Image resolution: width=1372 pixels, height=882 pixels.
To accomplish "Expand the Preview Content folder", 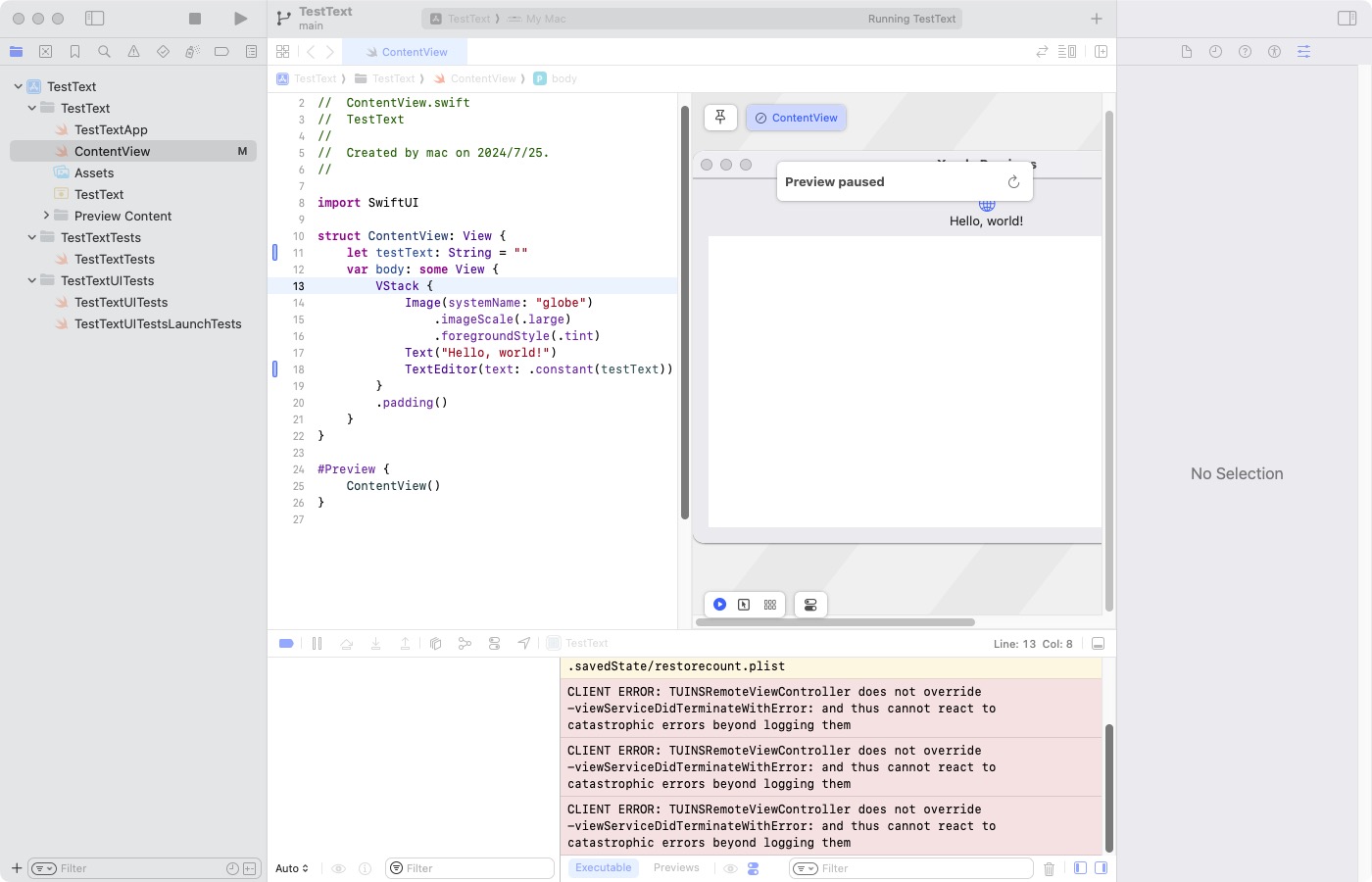I will coord(45,216).
